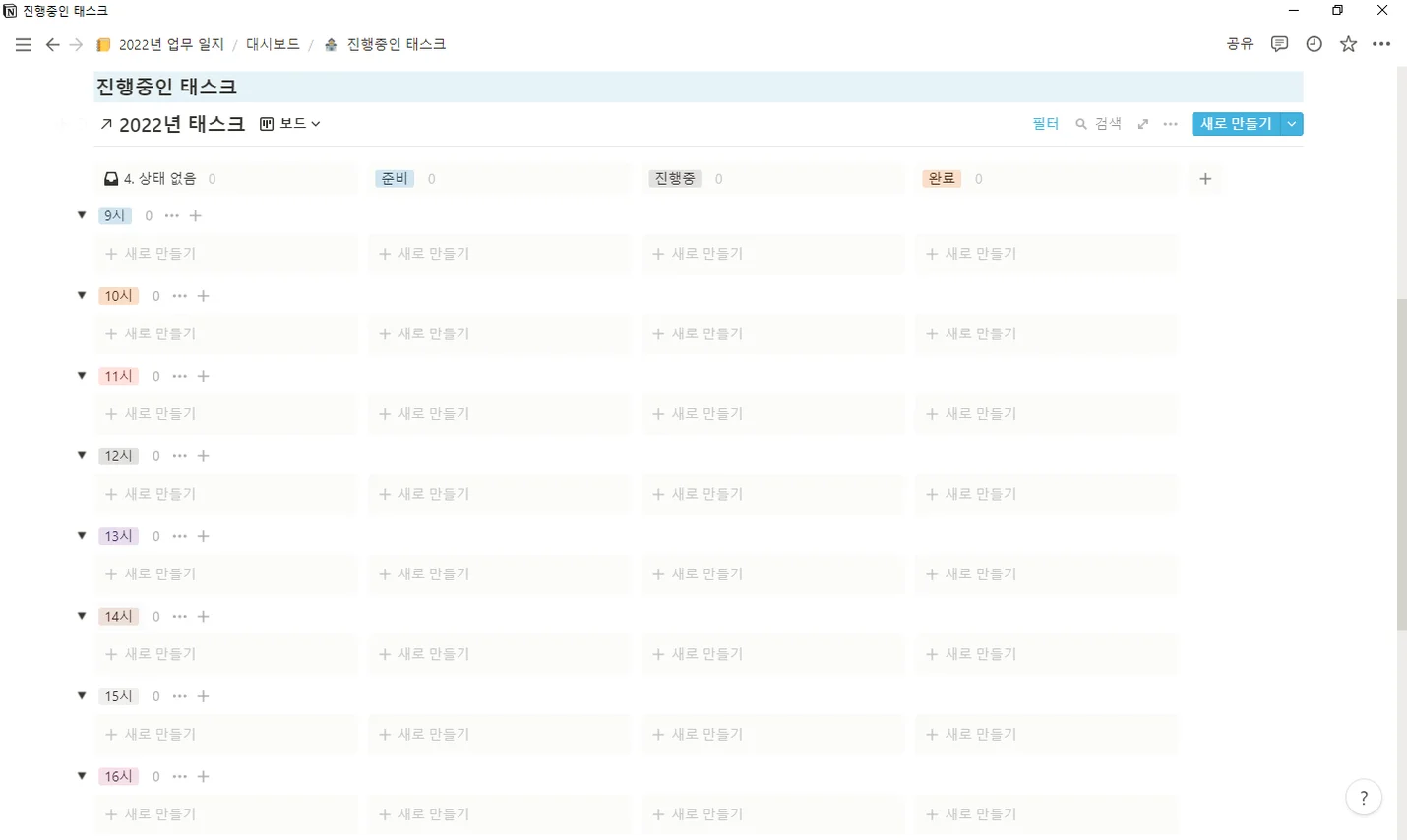Open the help question mark button
1407x840 pixels.
click(x=1363, y=798)
